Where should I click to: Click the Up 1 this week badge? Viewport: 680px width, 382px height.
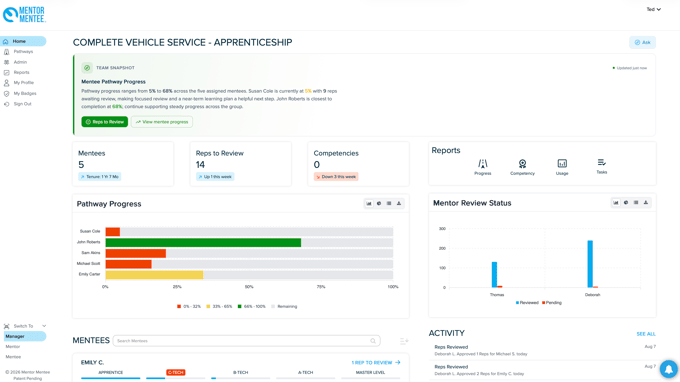215,177
